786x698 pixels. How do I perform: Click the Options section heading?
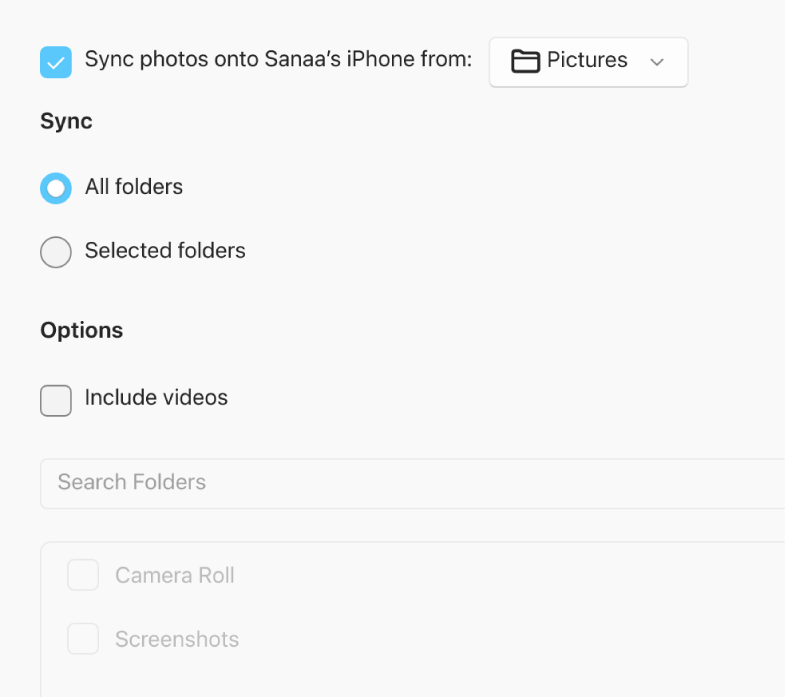82,331
